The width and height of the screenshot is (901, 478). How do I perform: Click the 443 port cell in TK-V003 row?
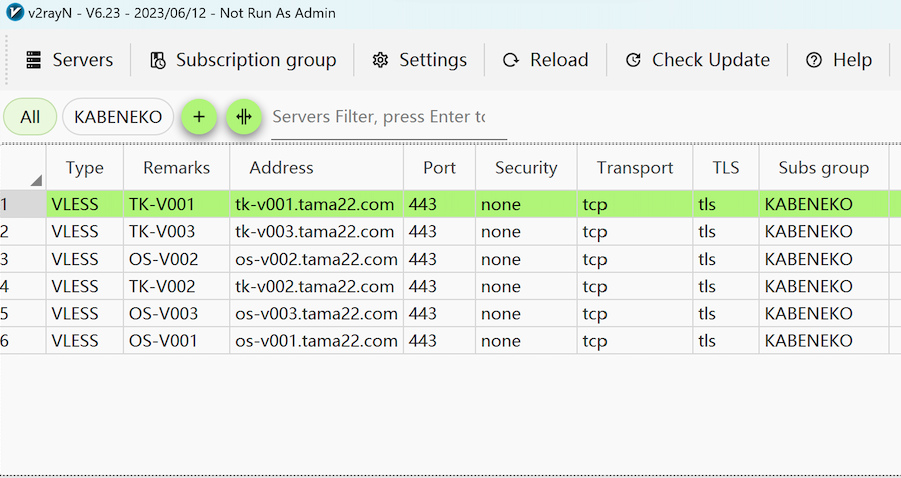coord(440,232)
